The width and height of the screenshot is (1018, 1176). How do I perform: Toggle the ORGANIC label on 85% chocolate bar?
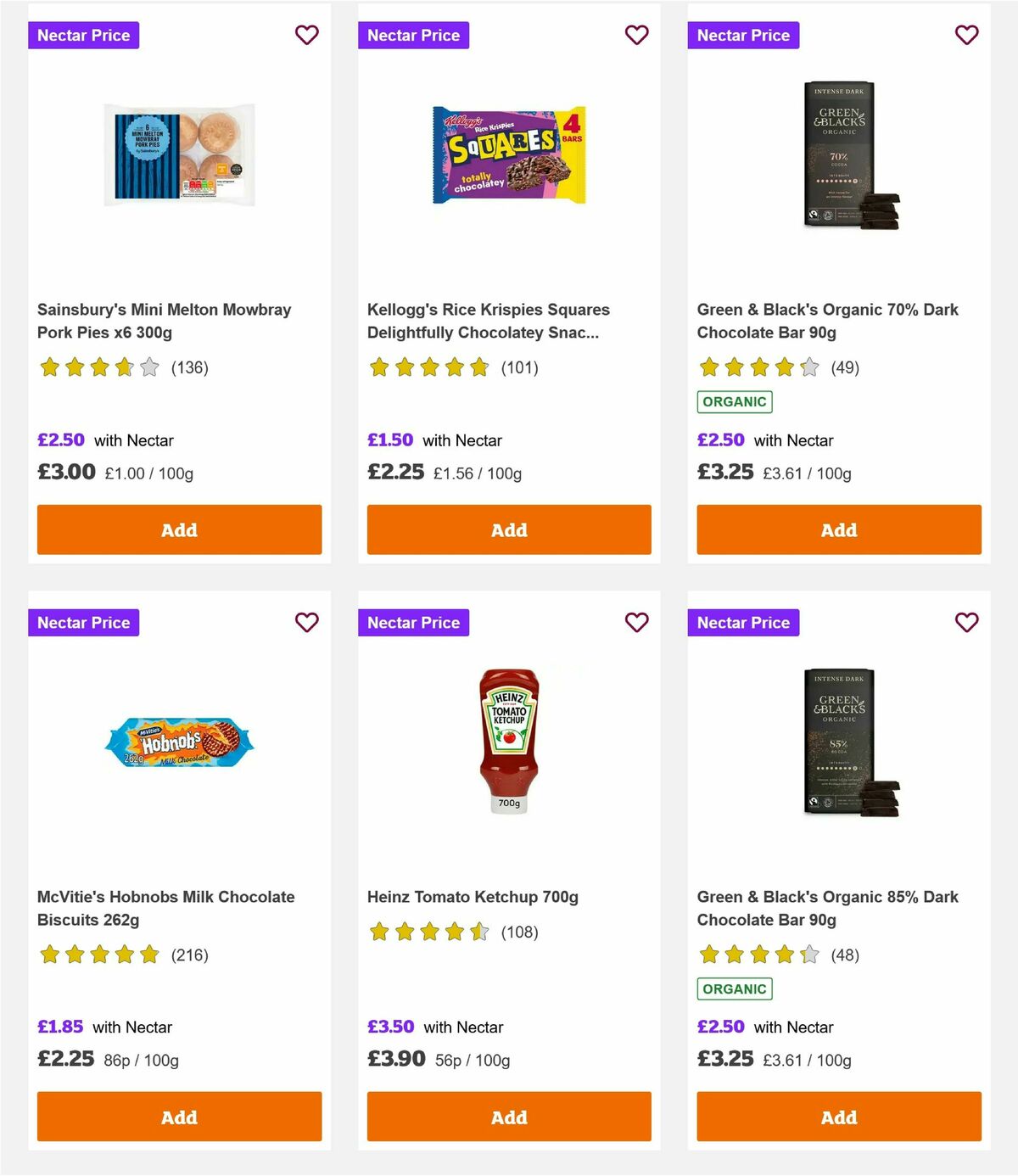(735, 988)
